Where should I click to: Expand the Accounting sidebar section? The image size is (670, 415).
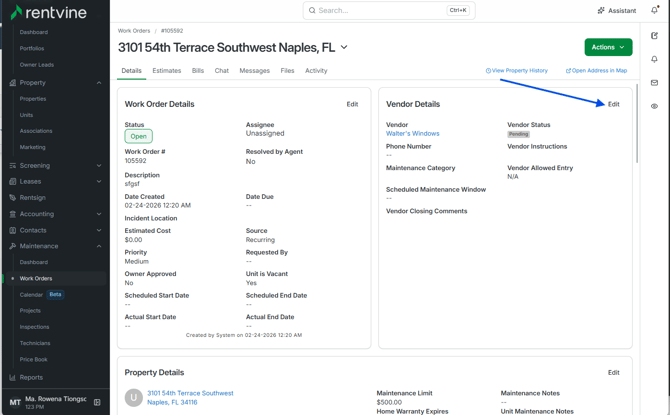(x=99, y=214)
